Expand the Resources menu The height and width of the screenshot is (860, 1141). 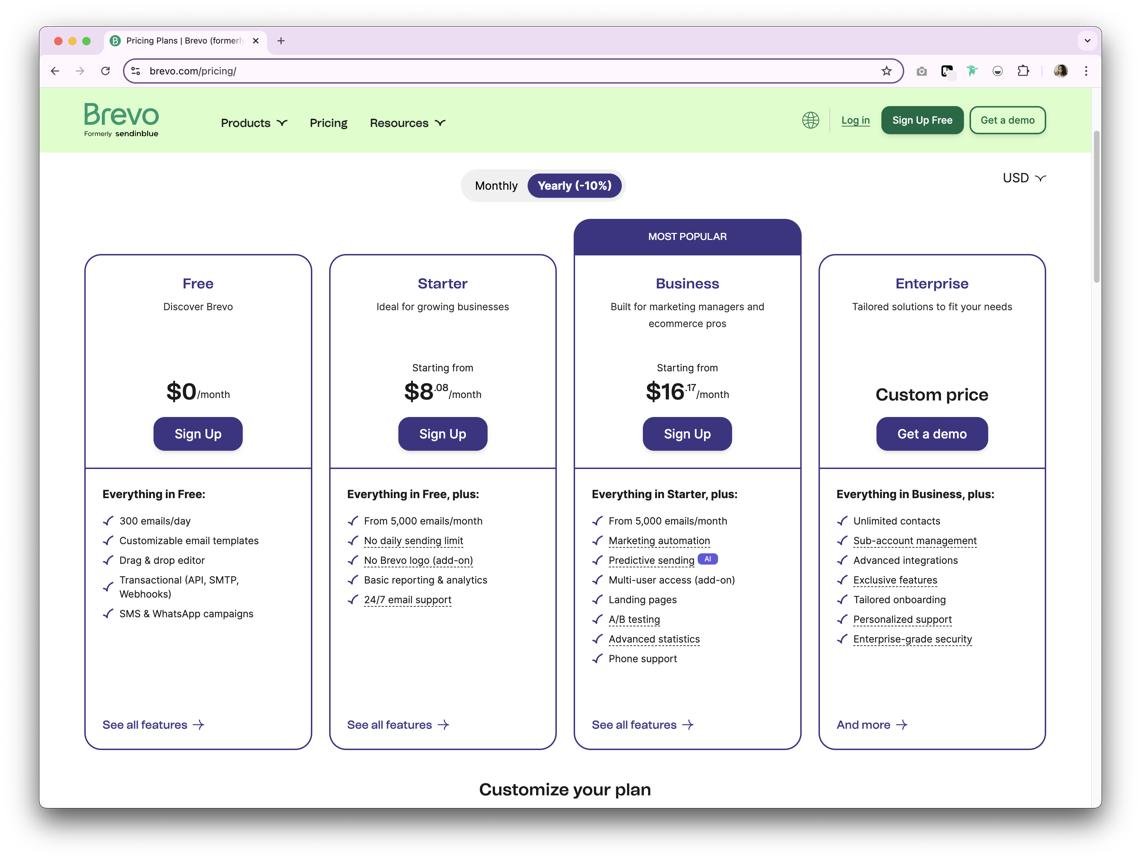[x=408, y=123]
